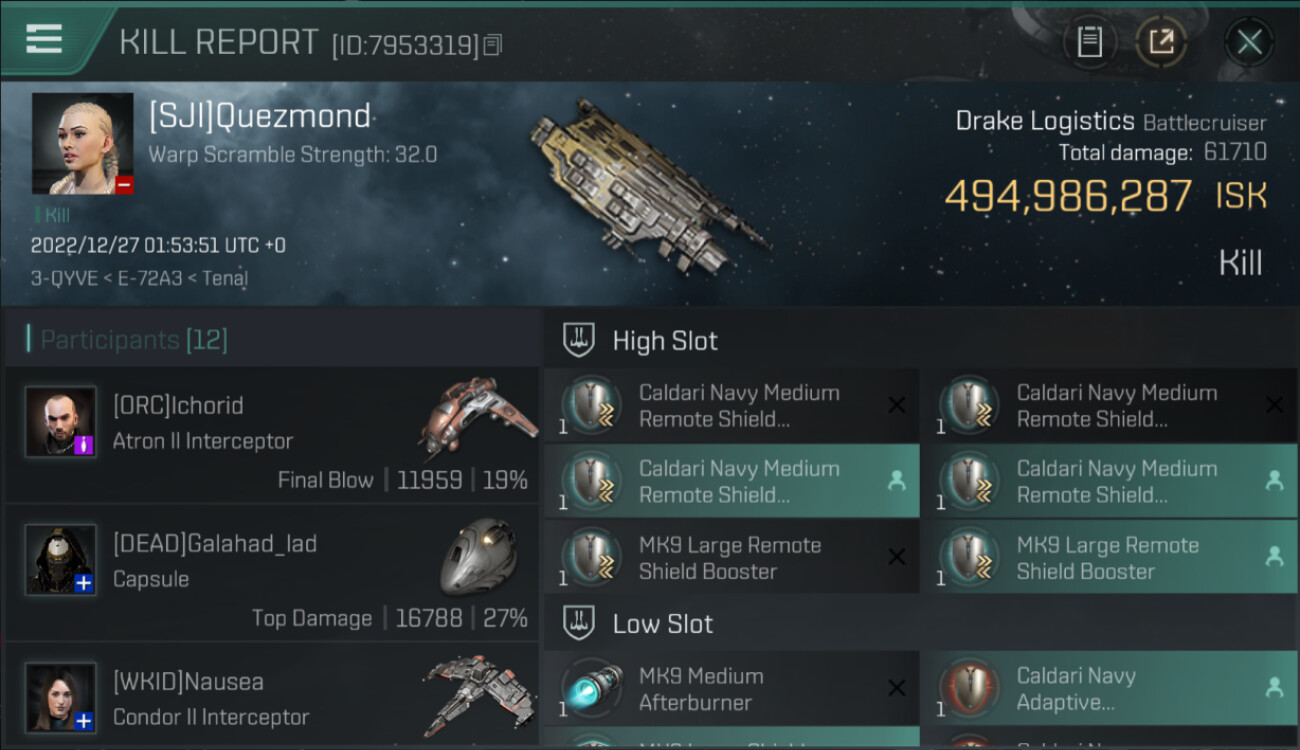Viewport: 1300px width, 750px height.
Task: View Quezmond's character portrait
Action: [82, 143]
